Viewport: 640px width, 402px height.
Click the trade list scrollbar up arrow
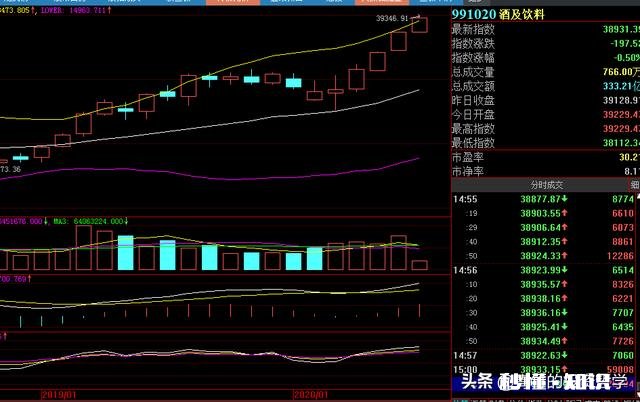point(638,196)
